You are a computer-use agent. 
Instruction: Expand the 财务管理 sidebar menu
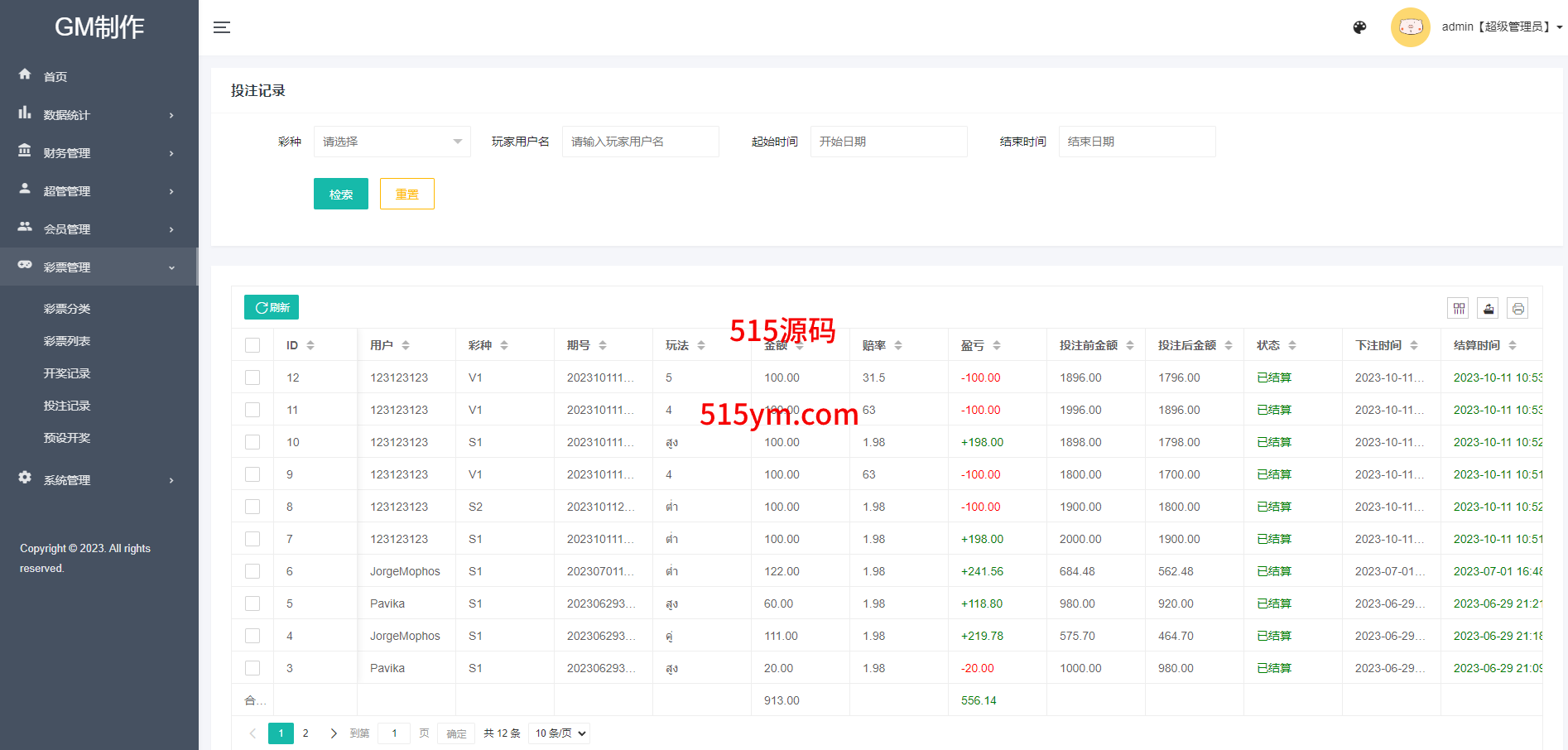point(99,153)
